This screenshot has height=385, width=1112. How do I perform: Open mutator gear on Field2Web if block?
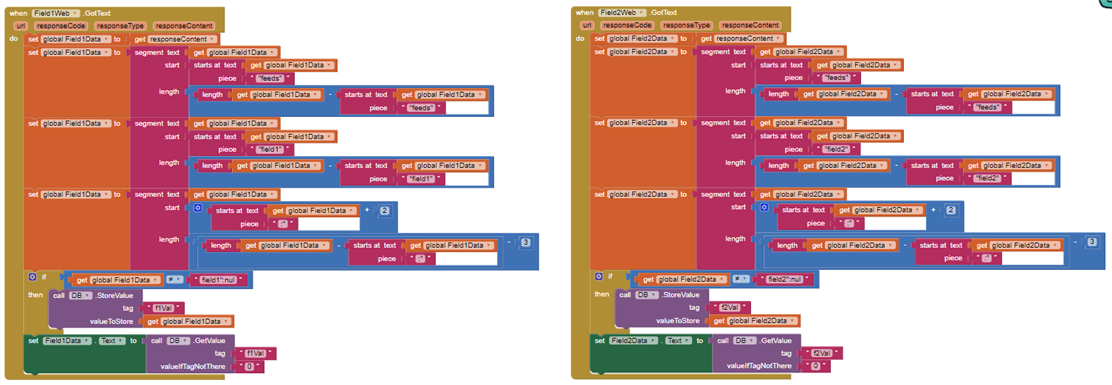(x=600, y=277)
